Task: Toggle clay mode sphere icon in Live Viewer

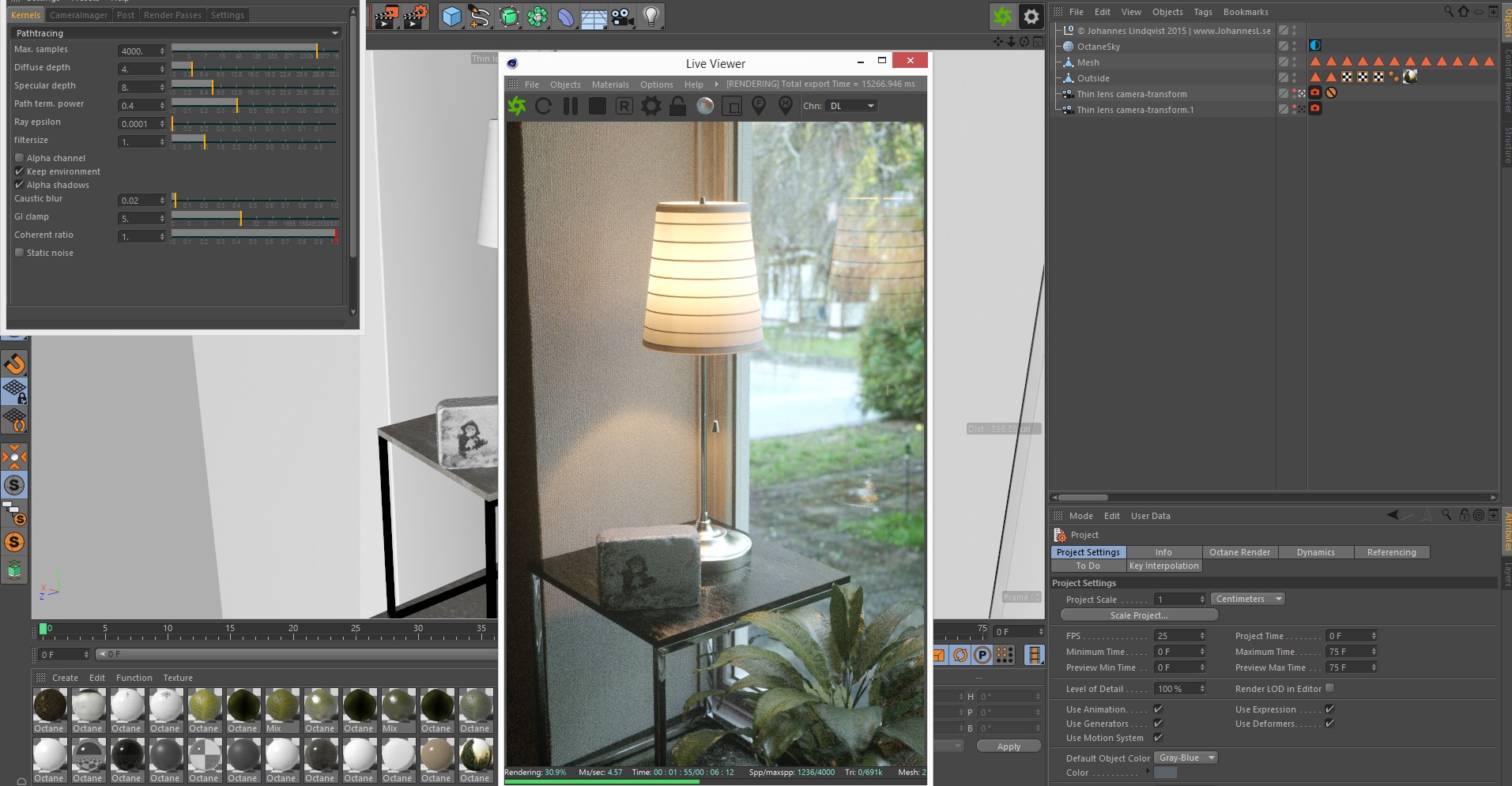Action: coord(705,106)
